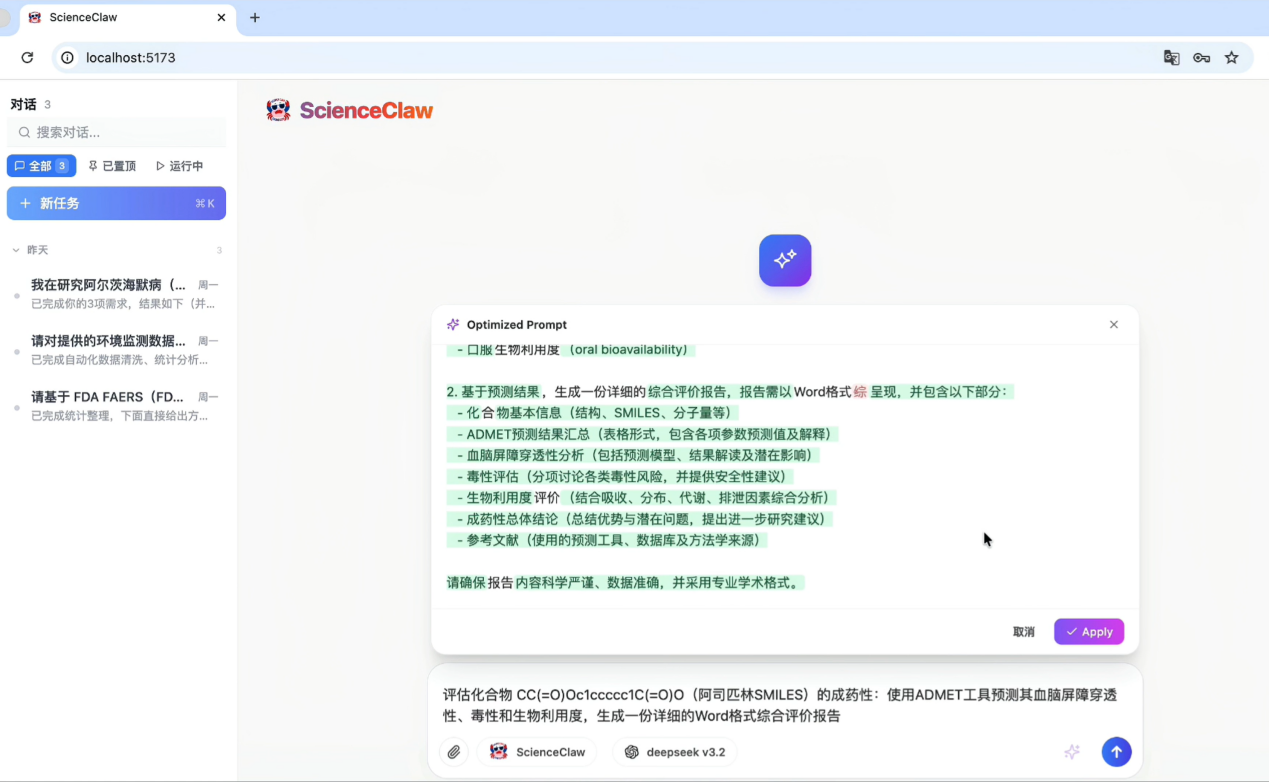Open the deepseek v3.2 model selector
1269x782 pixels.
coord(675,752)
